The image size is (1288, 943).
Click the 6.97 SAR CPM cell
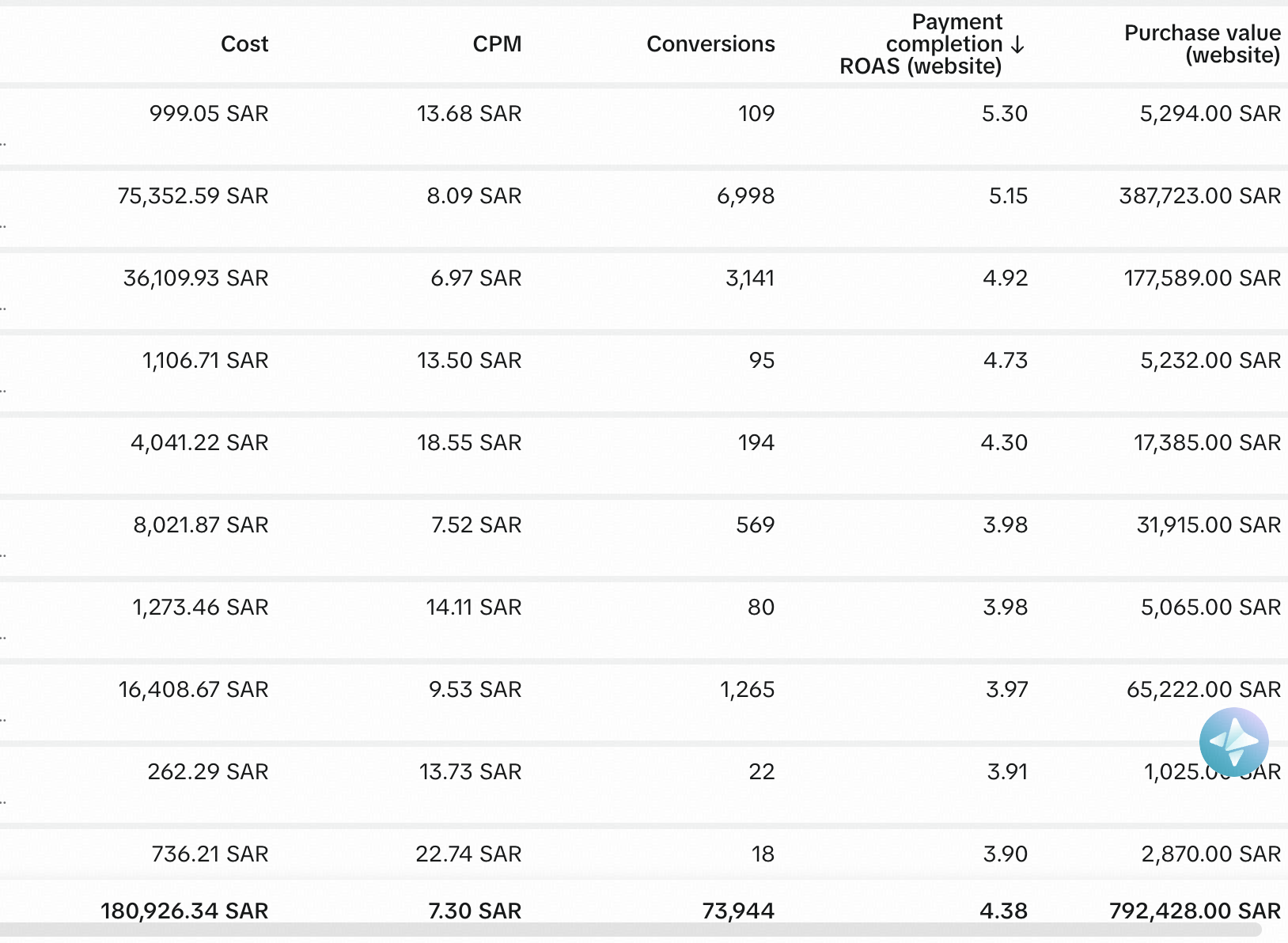click(x=475, y=278)
